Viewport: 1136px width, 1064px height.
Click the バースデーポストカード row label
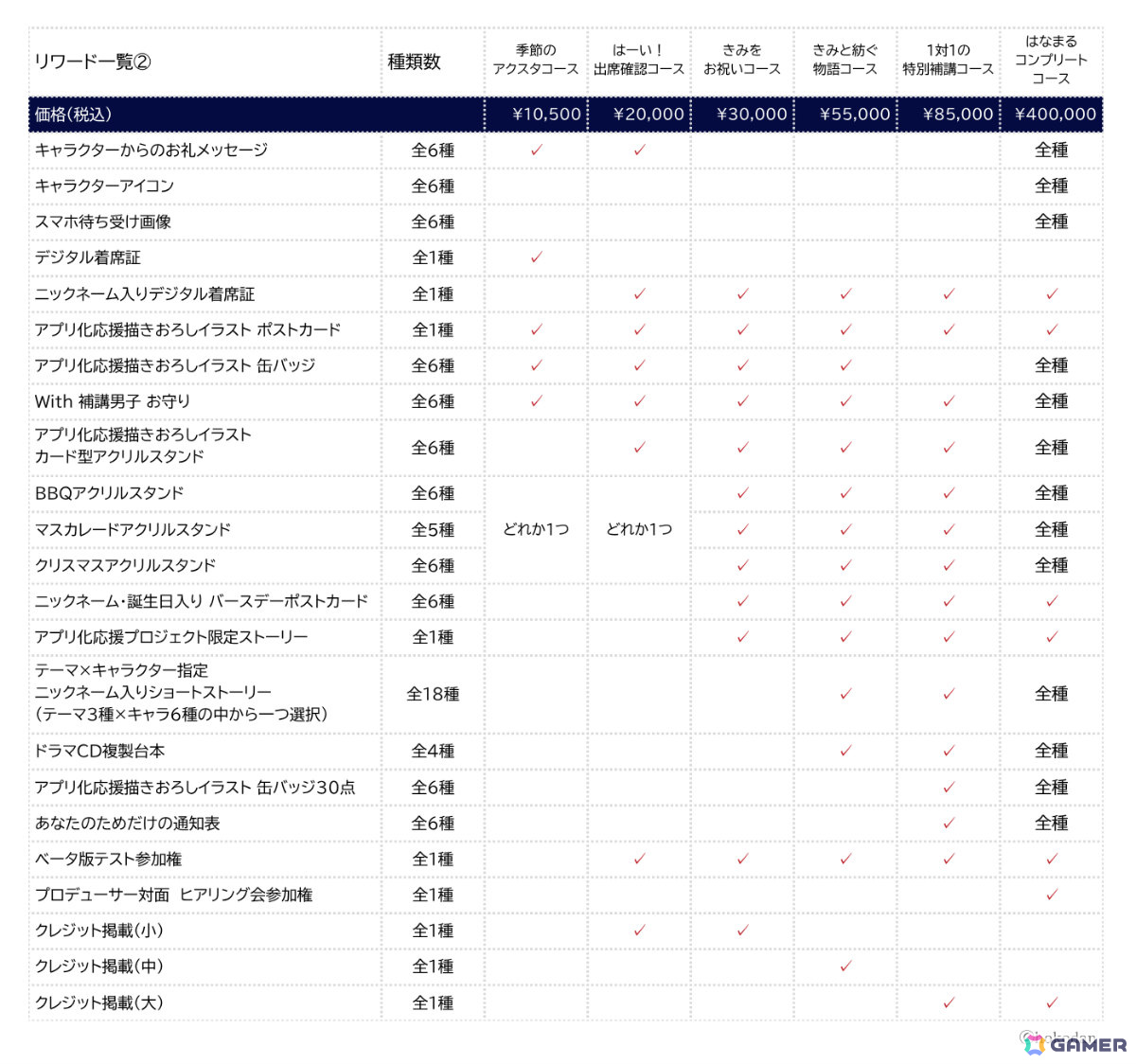pyautogui.click(x=202, y=601)
